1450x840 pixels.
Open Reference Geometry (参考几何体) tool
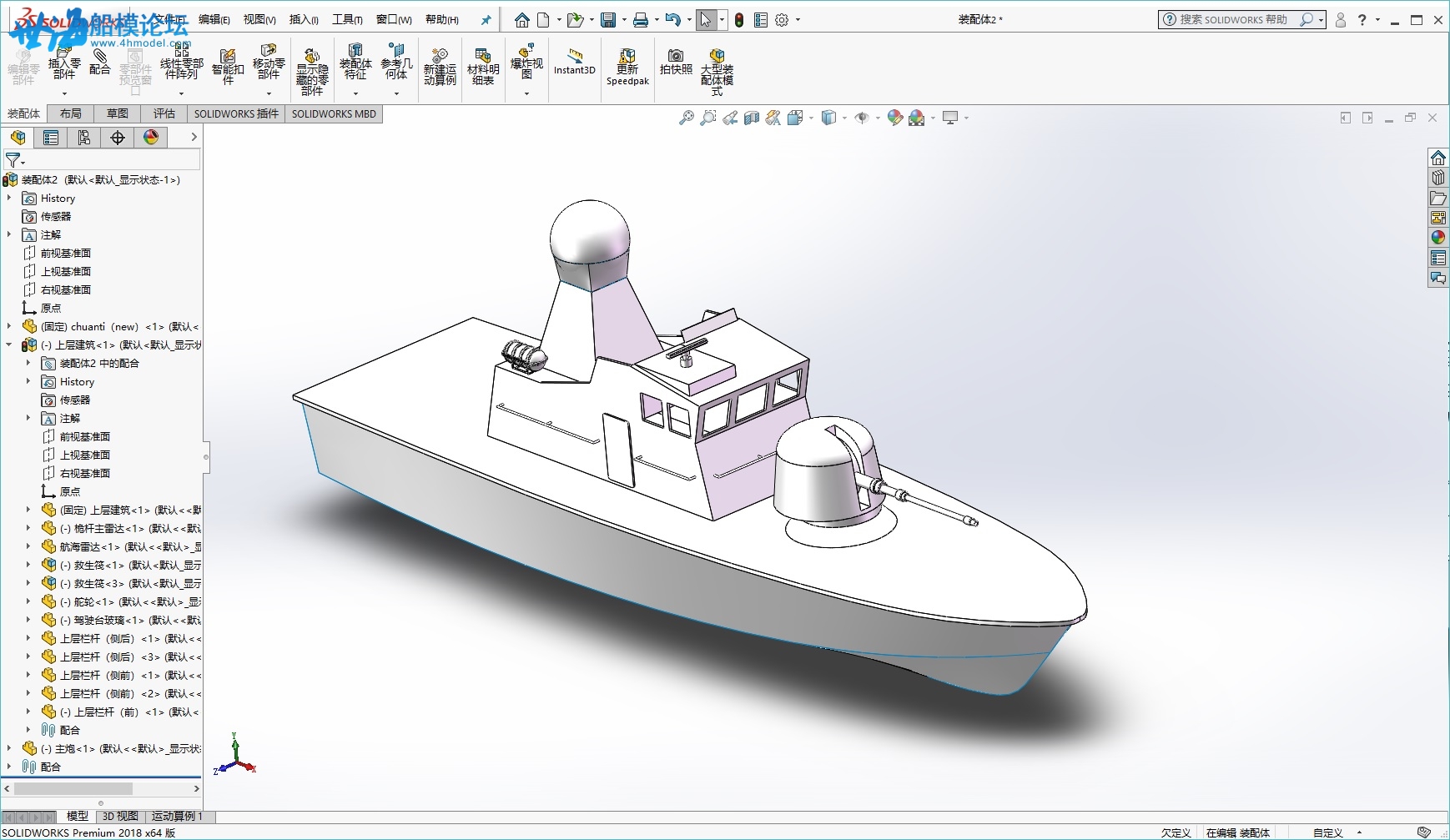tap(396, 65)
